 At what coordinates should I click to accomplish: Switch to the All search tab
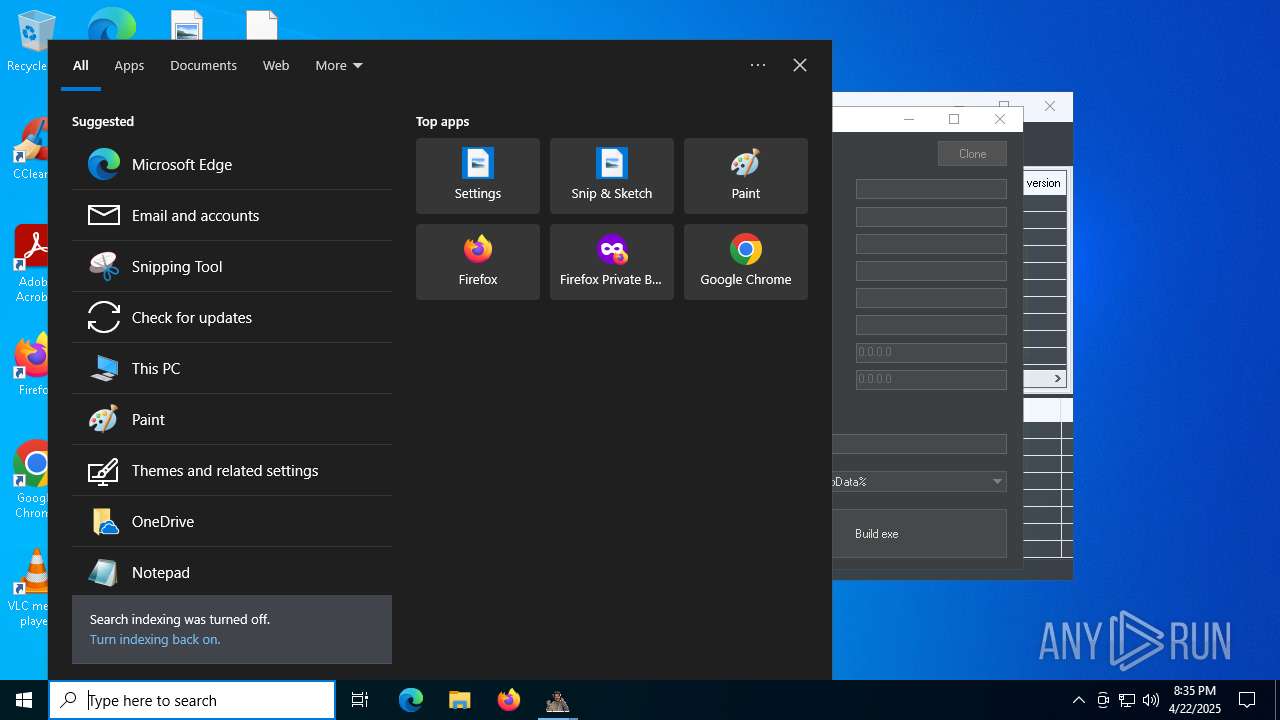pos(81,65)
